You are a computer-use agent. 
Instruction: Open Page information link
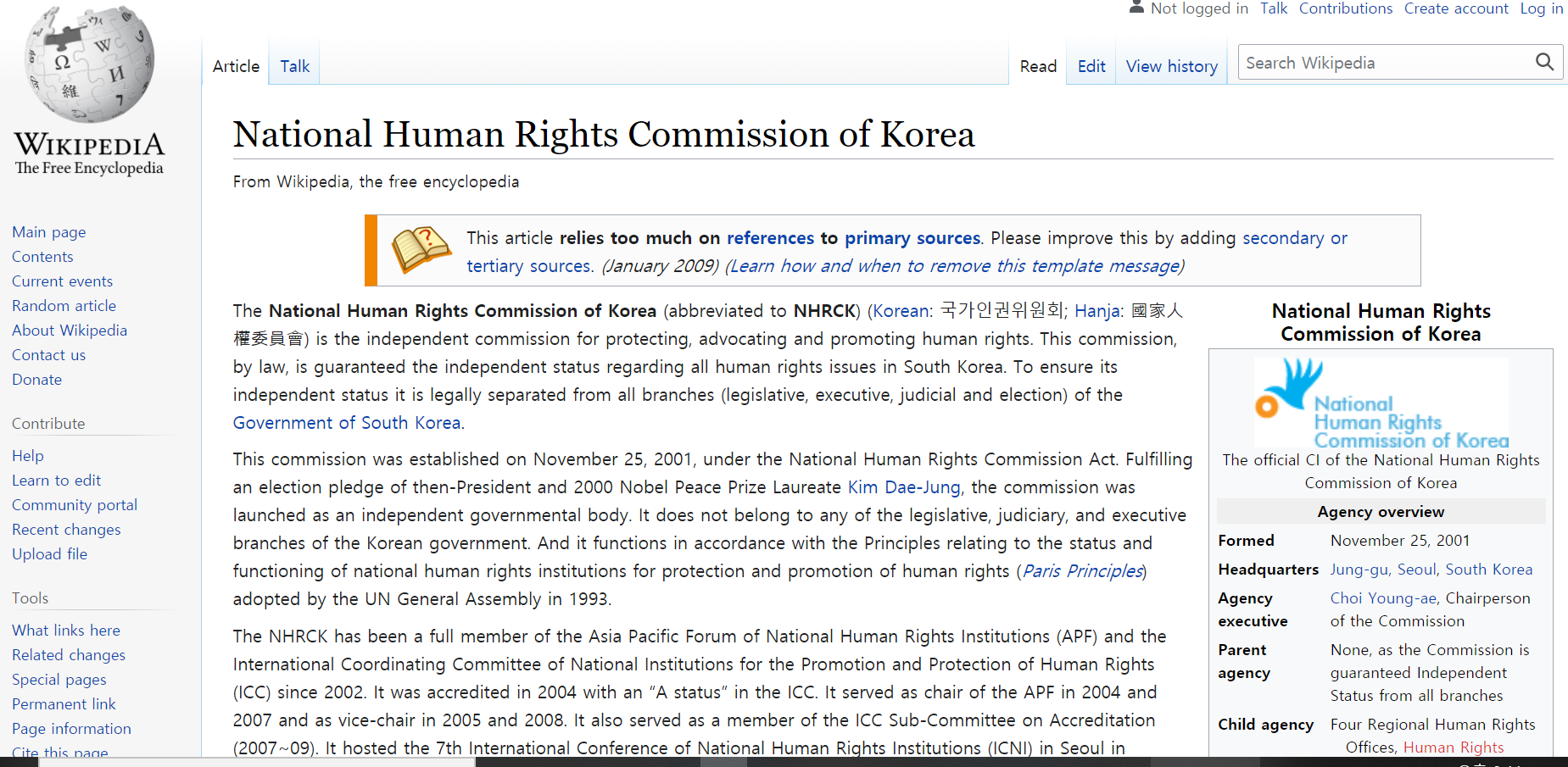71,729
